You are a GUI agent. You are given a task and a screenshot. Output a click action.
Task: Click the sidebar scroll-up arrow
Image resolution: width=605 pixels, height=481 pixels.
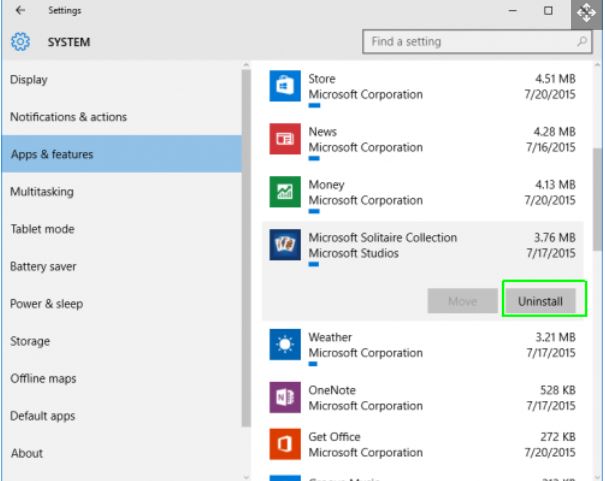click(x=246, y=65)
